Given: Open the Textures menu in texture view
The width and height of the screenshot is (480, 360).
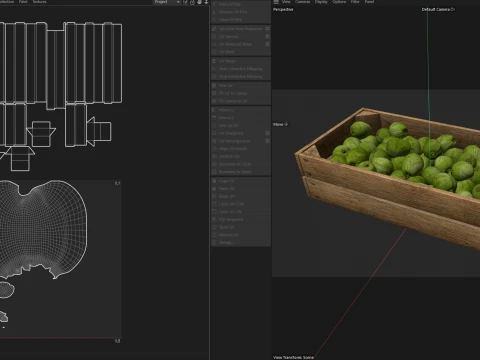Looking at the screenshot, I should [x=40, y=2].
